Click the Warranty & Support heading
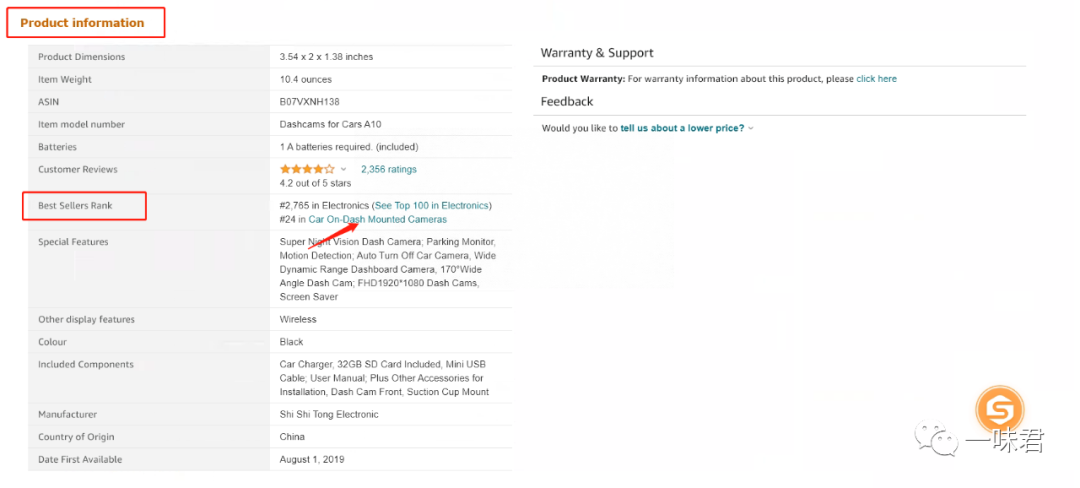Viewport: 1080px width, 488px height. point(597,52)
